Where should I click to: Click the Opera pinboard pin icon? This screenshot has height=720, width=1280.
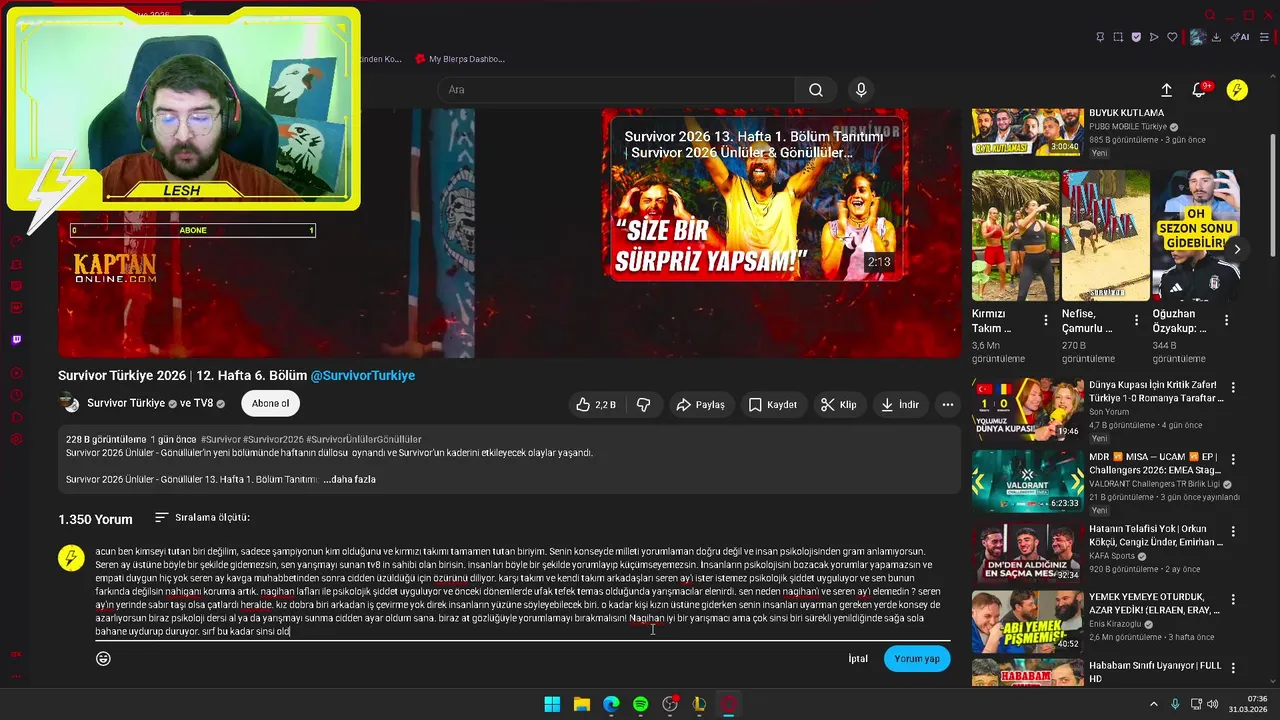1100,37
